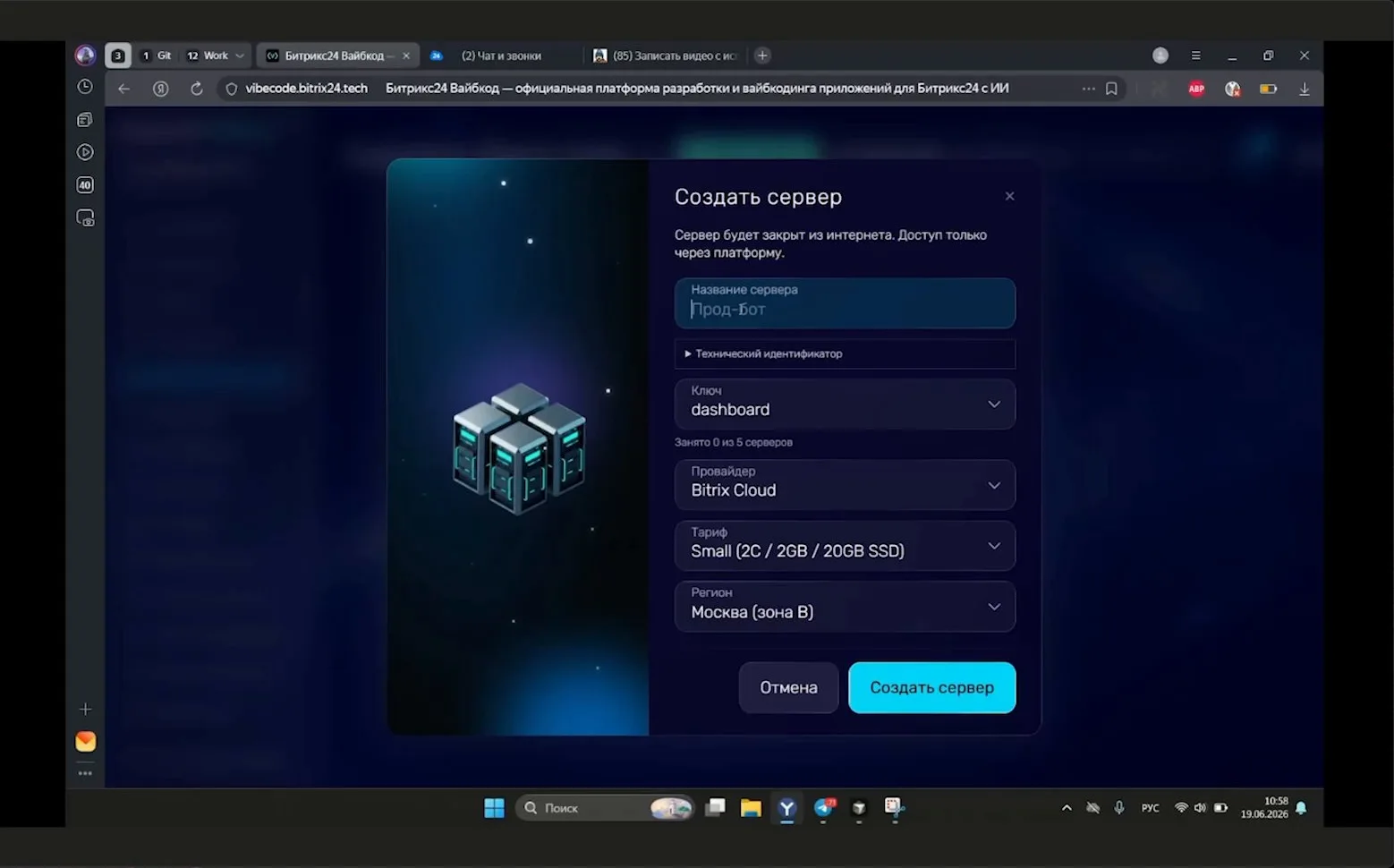Open the browser hamburger menu
The width and height of the screenshot is (1394, 868).
pos(1195,55)
